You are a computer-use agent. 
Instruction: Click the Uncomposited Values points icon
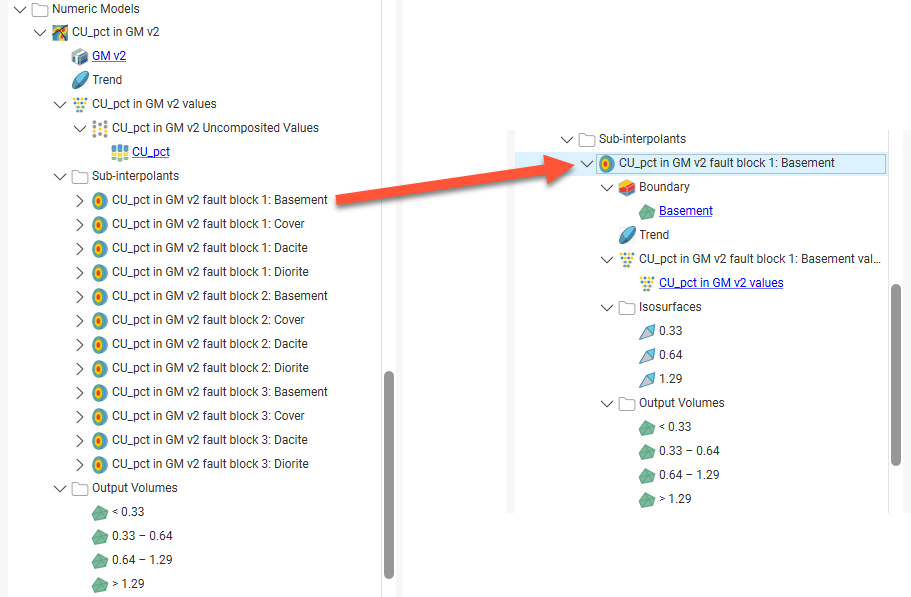tap(99, 128)
